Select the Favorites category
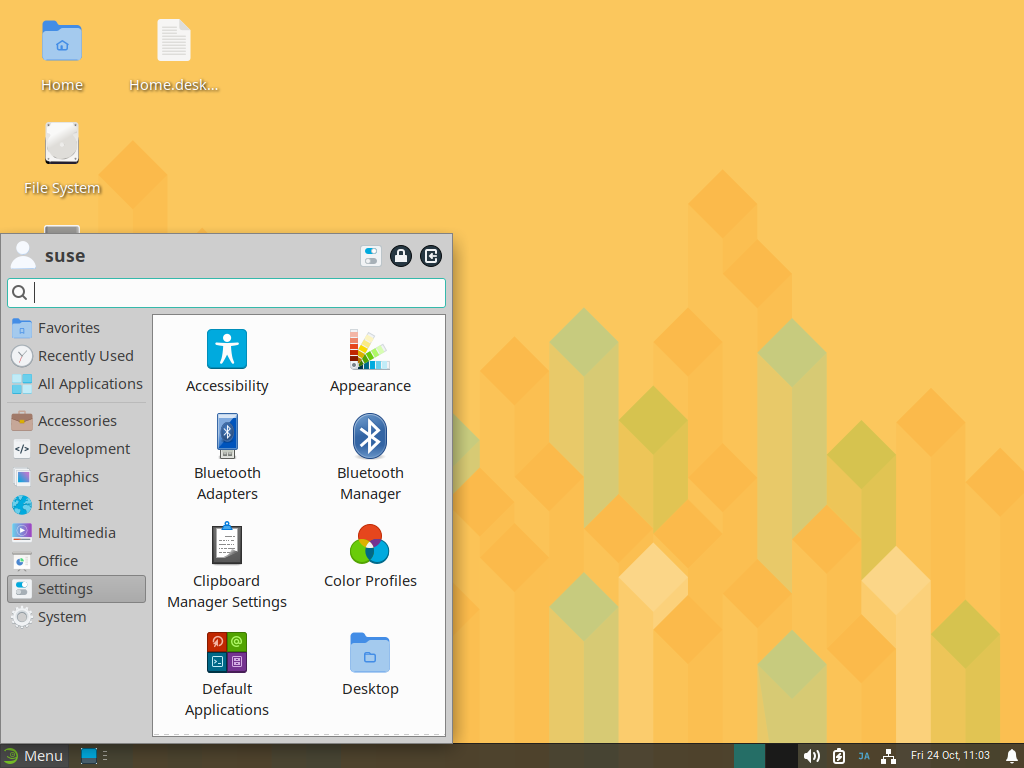The width and height of the screenshot is (1024, 768). (68, 328)
